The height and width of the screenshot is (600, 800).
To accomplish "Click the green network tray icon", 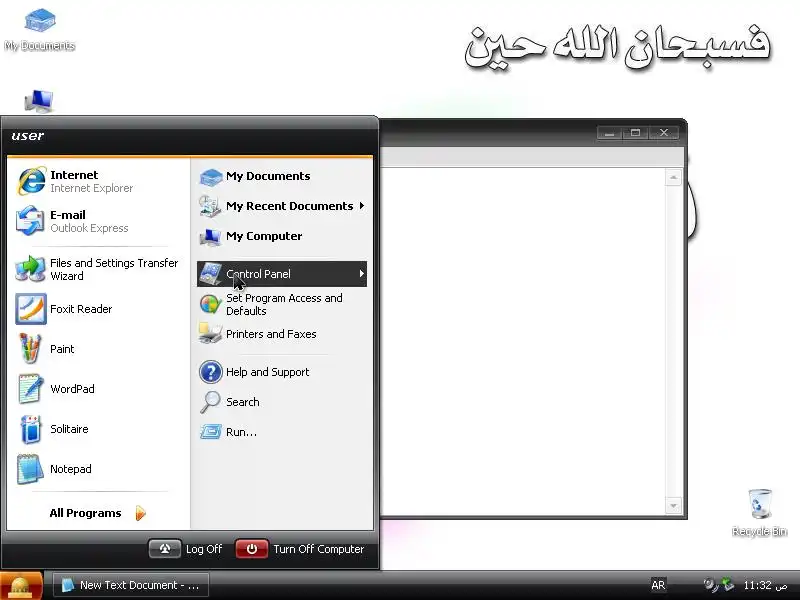I will pos(728,585).
